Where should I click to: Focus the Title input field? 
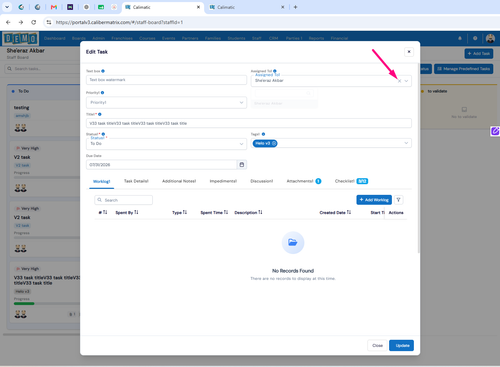pos(249,123)
